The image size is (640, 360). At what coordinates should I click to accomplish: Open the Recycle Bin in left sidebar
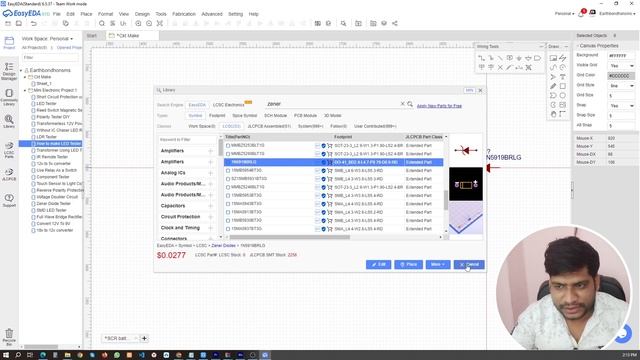(x=9, y=337)
